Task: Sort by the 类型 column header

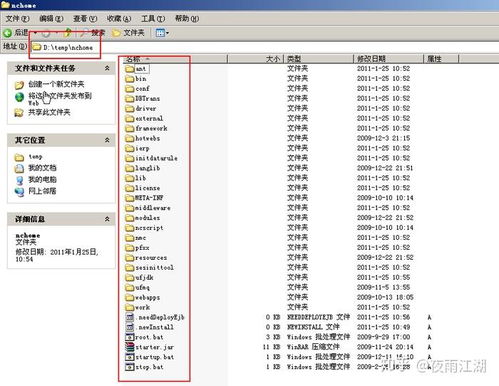Action: [x=318, y=59]
